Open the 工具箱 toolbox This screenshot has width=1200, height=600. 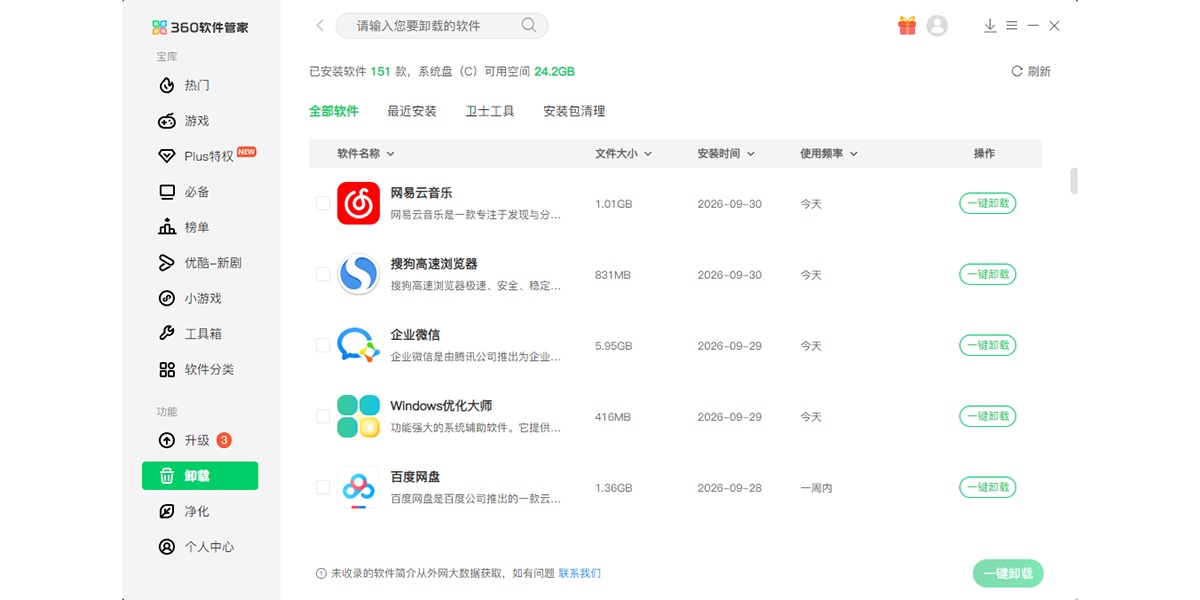pyautogui.click(x=190, y=334)
